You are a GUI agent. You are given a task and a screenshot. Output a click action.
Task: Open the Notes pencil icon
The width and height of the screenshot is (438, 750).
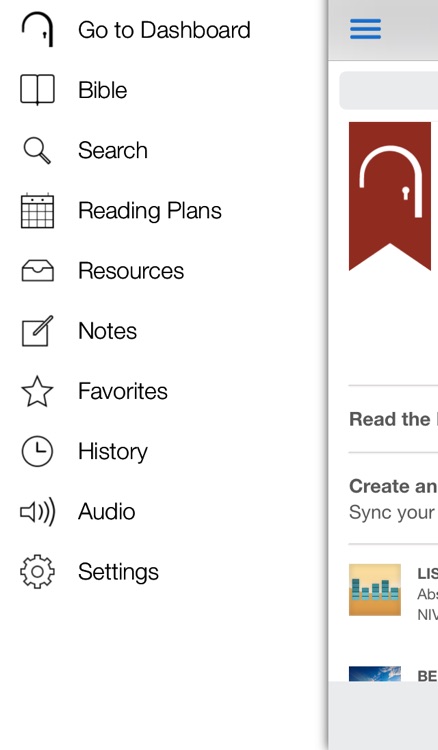(x=37, y=331)
